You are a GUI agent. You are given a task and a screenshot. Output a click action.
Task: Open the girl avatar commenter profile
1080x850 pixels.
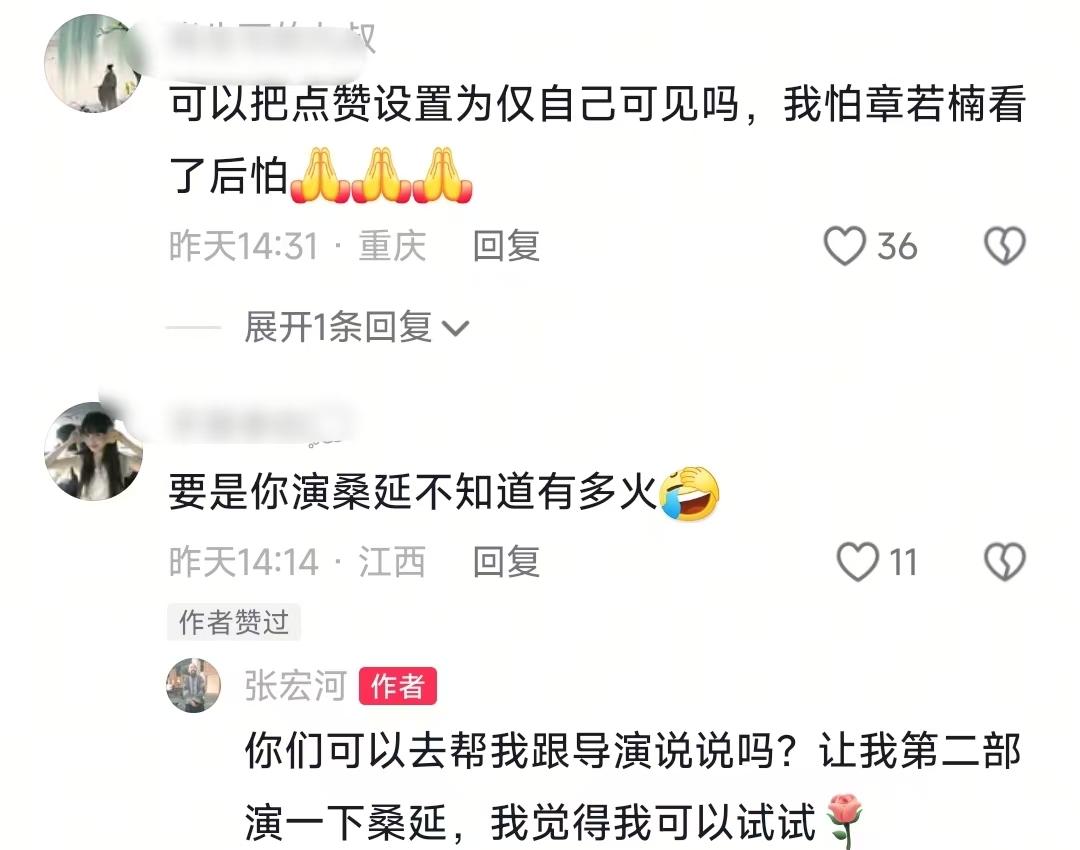tap(93, 451)
